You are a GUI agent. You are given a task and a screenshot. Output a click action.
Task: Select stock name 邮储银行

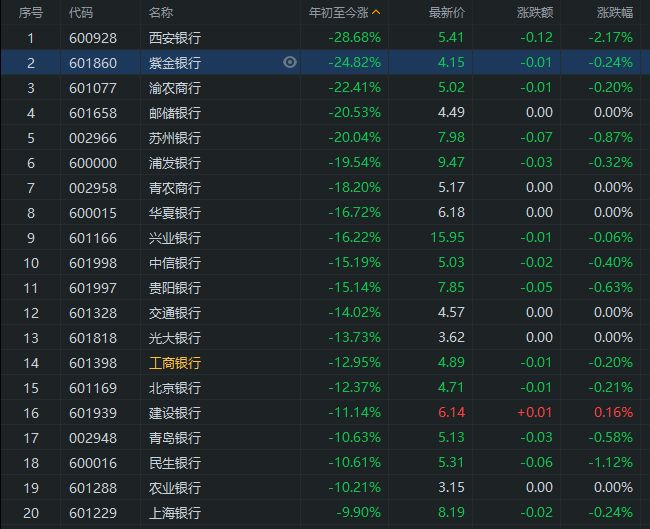pyautogui.click(x=175, y=113)
